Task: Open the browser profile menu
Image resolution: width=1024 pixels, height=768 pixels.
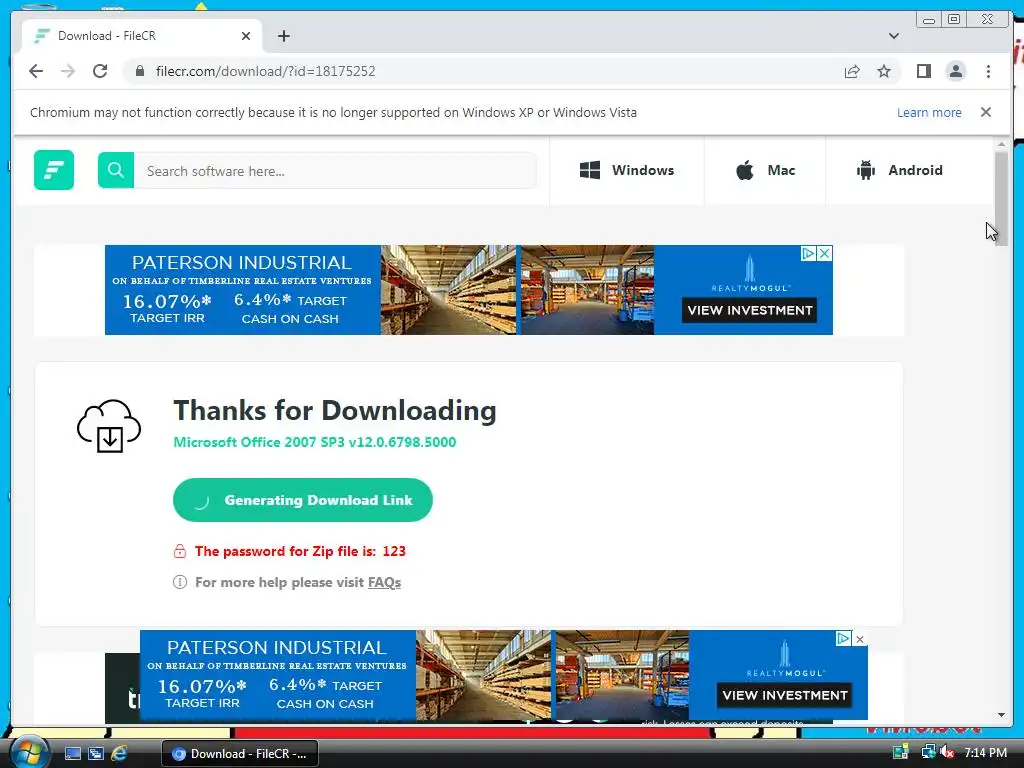Action: (955, 71)
